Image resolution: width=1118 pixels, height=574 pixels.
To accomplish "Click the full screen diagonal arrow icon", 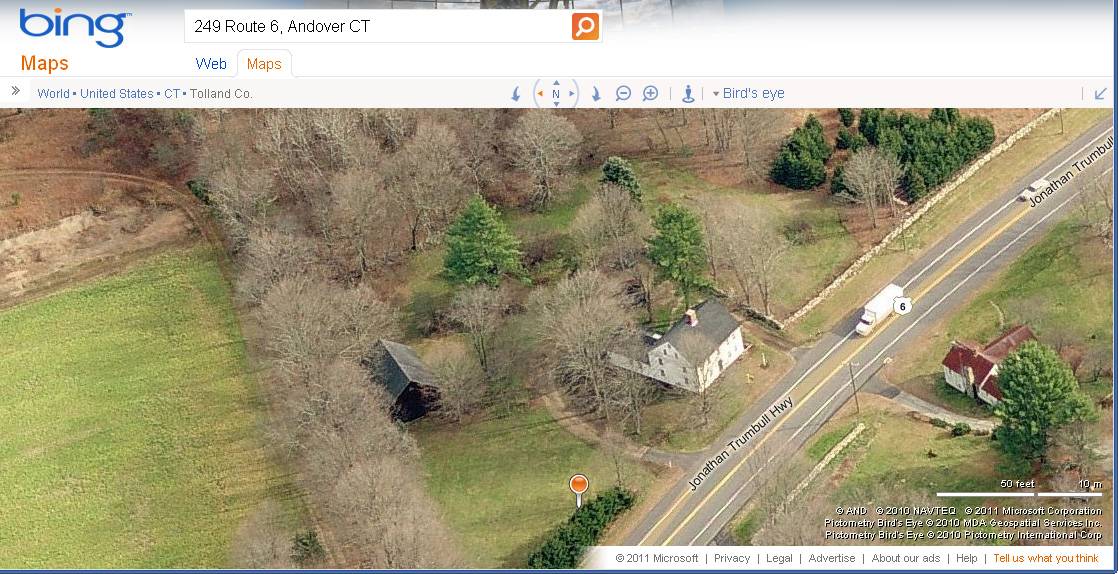I will coord(1101,93).
